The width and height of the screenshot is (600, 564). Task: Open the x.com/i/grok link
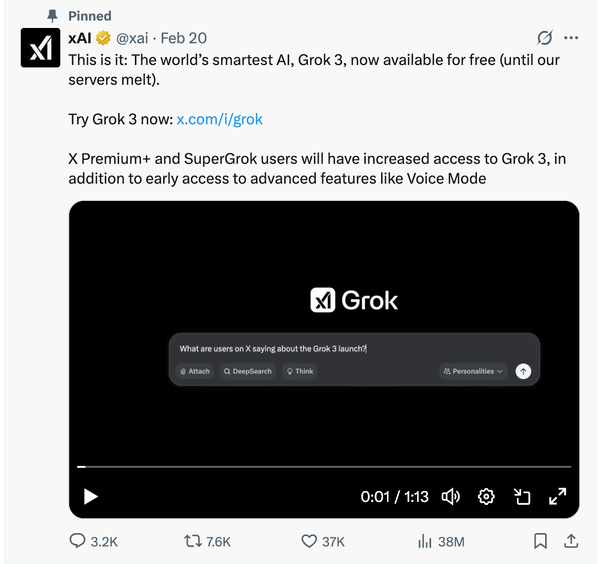tap(219, 119)
